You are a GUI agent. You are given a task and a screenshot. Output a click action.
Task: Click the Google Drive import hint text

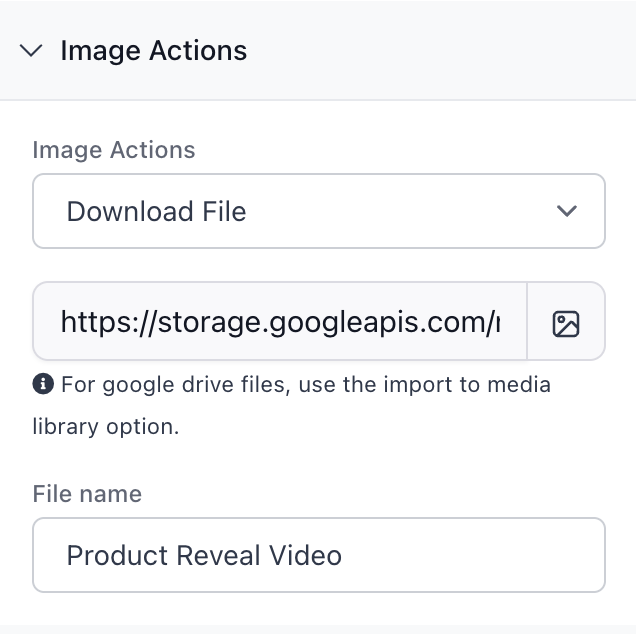[305, 384]
